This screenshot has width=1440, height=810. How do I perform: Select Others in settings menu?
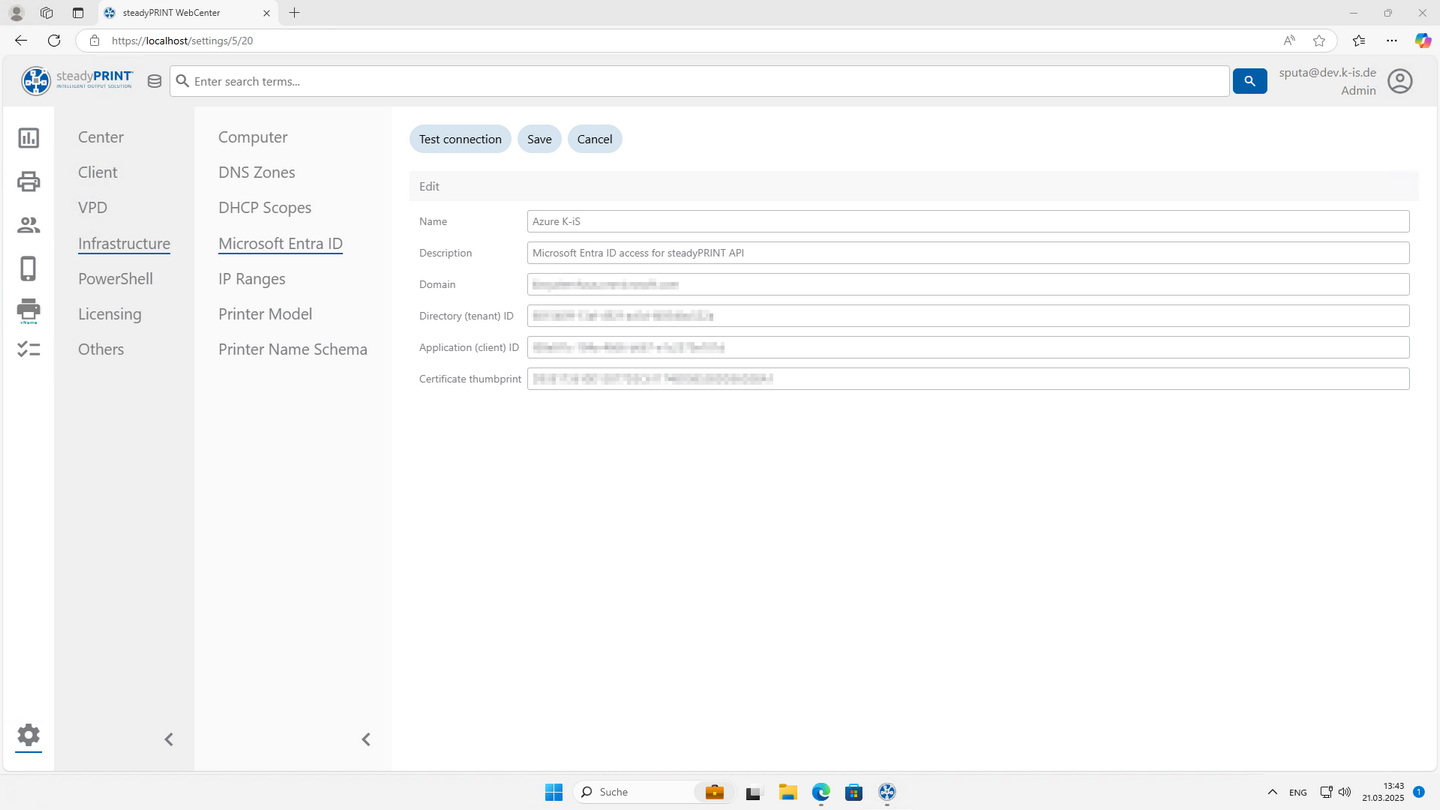tap(101, 349)
